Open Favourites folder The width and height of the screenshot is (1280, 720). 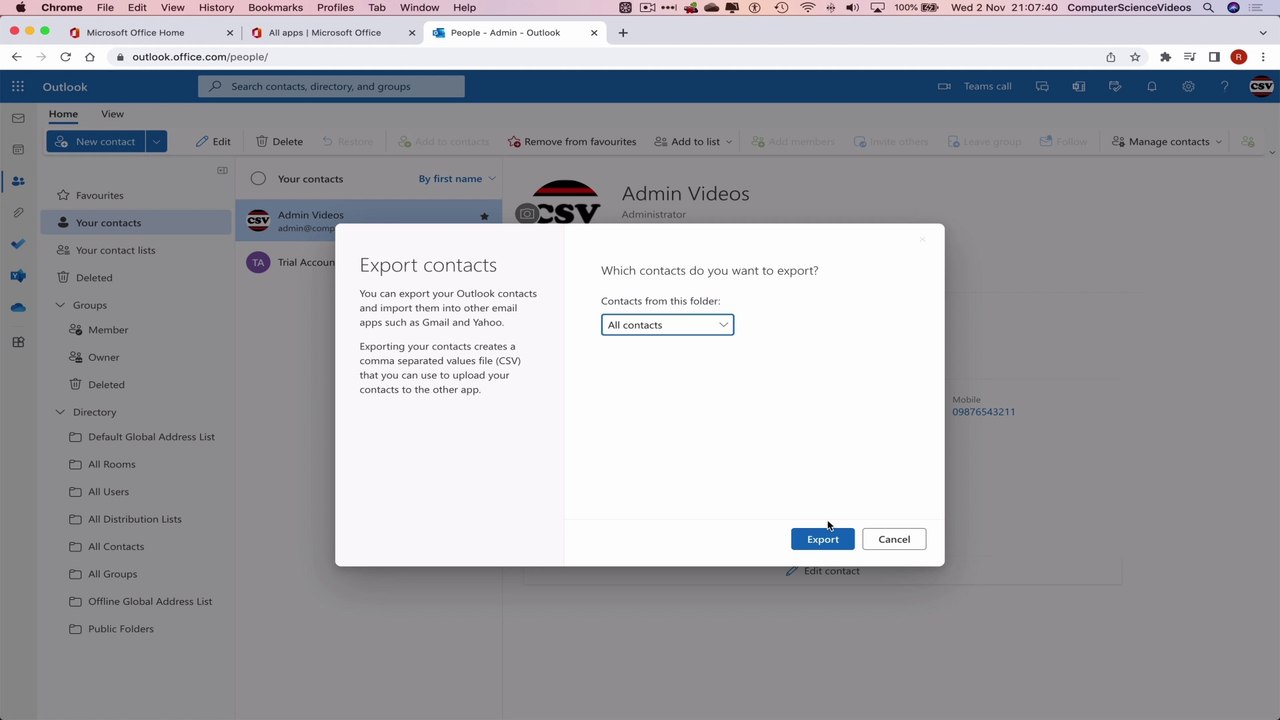pos(138,196)
